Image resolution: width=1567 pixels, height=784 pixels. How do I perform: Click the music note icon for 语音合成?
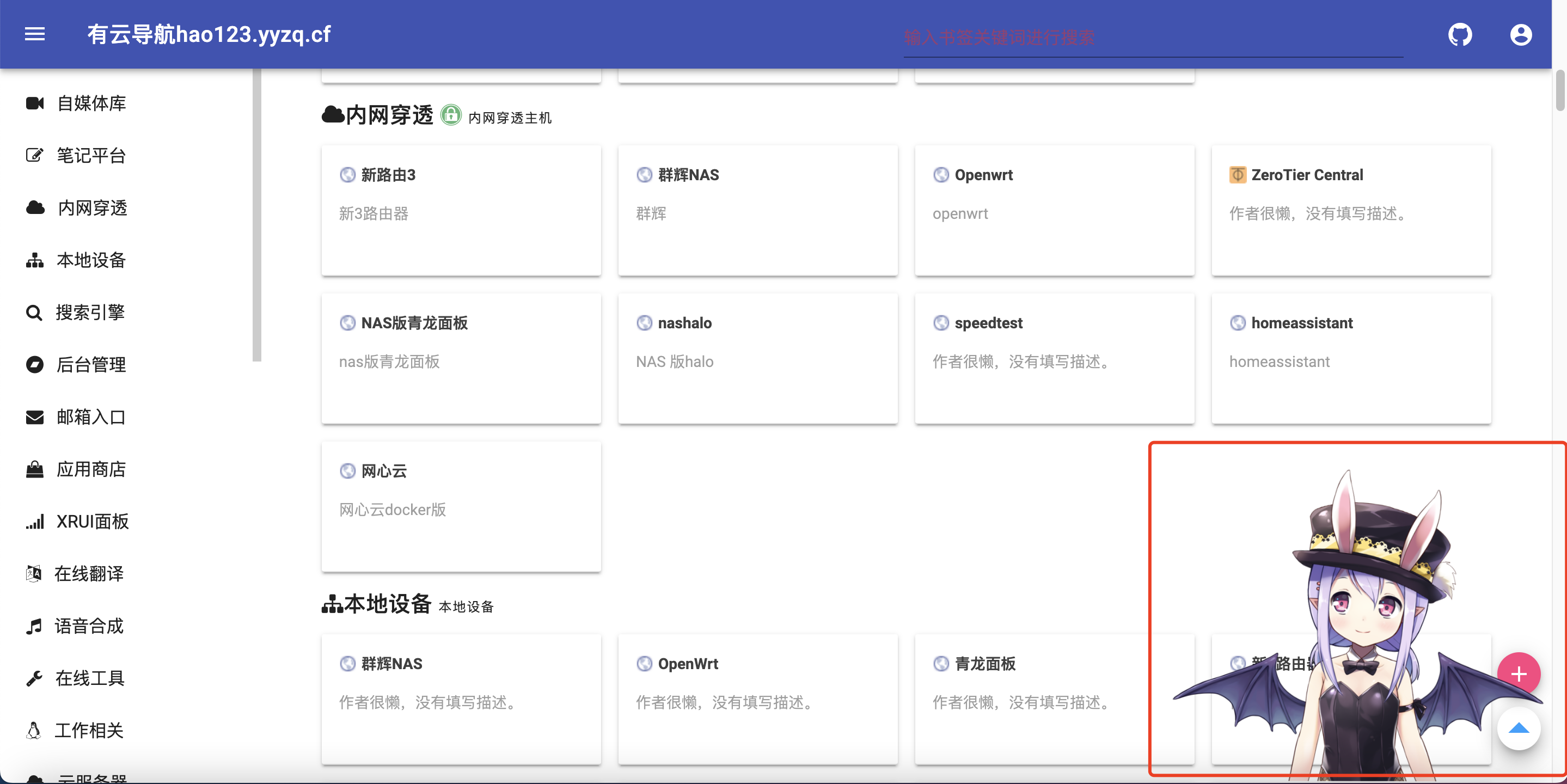coord(34,626)
